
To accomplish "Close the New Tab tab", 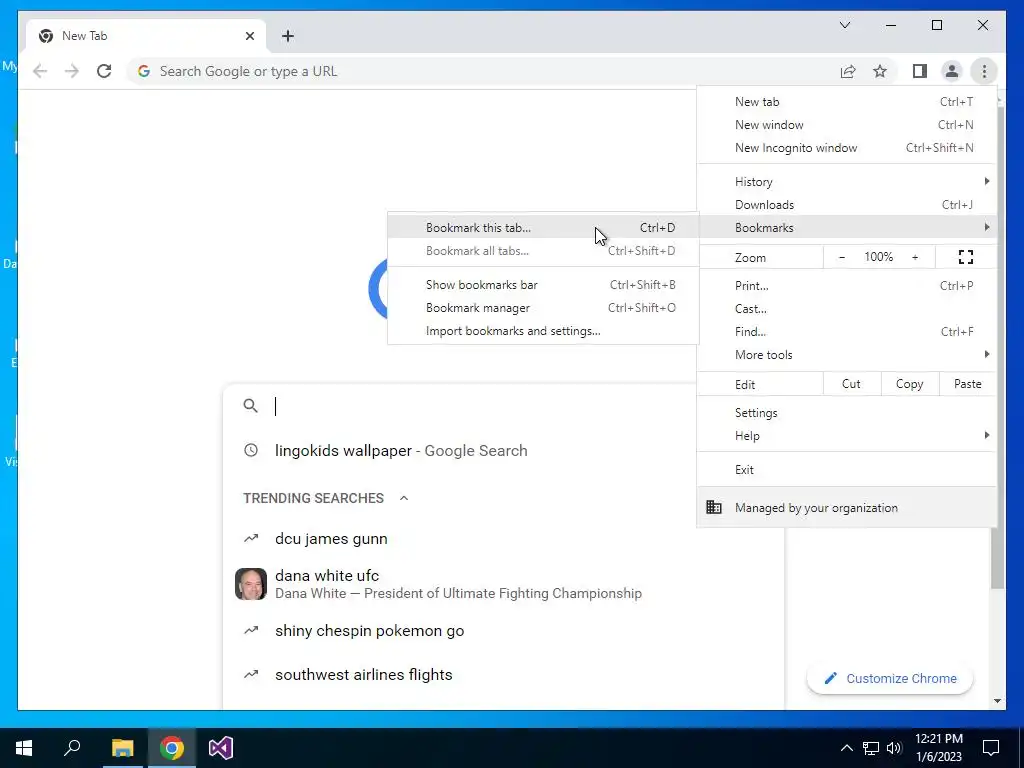I will 249,36.
